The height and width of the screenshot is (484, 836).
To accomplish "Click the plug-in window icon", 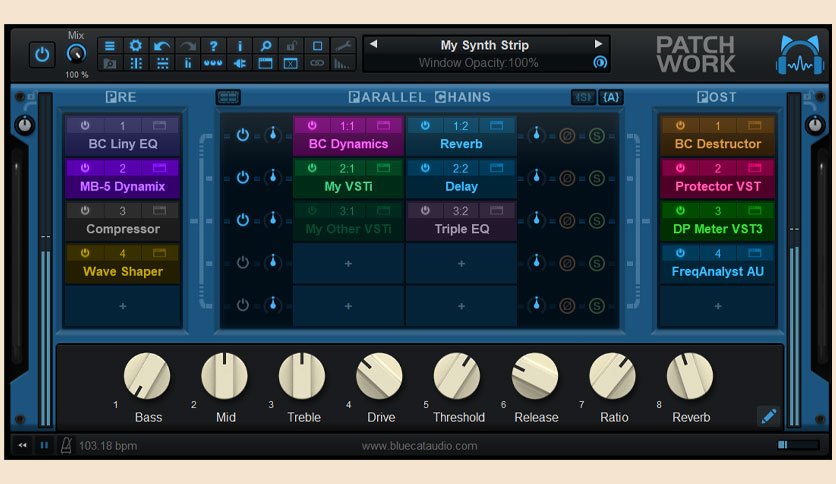I will point(265,63).
